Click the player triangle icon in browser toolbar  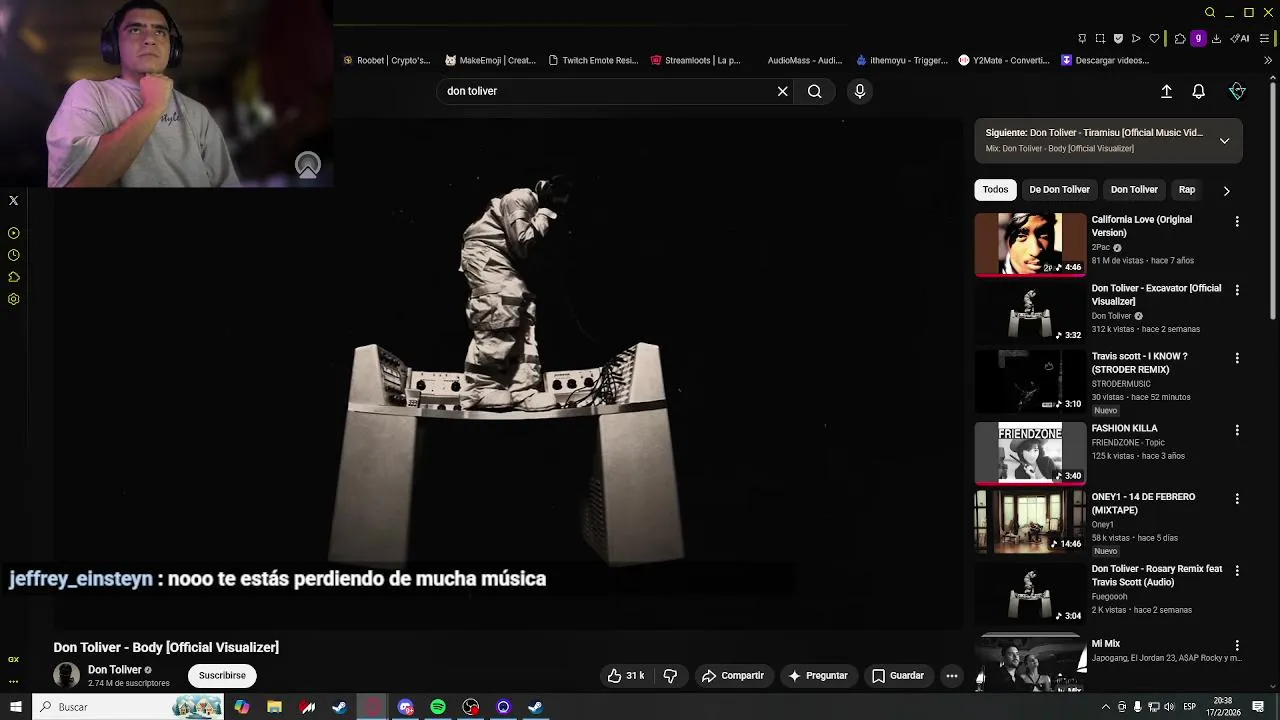(x=1136, y=39)
